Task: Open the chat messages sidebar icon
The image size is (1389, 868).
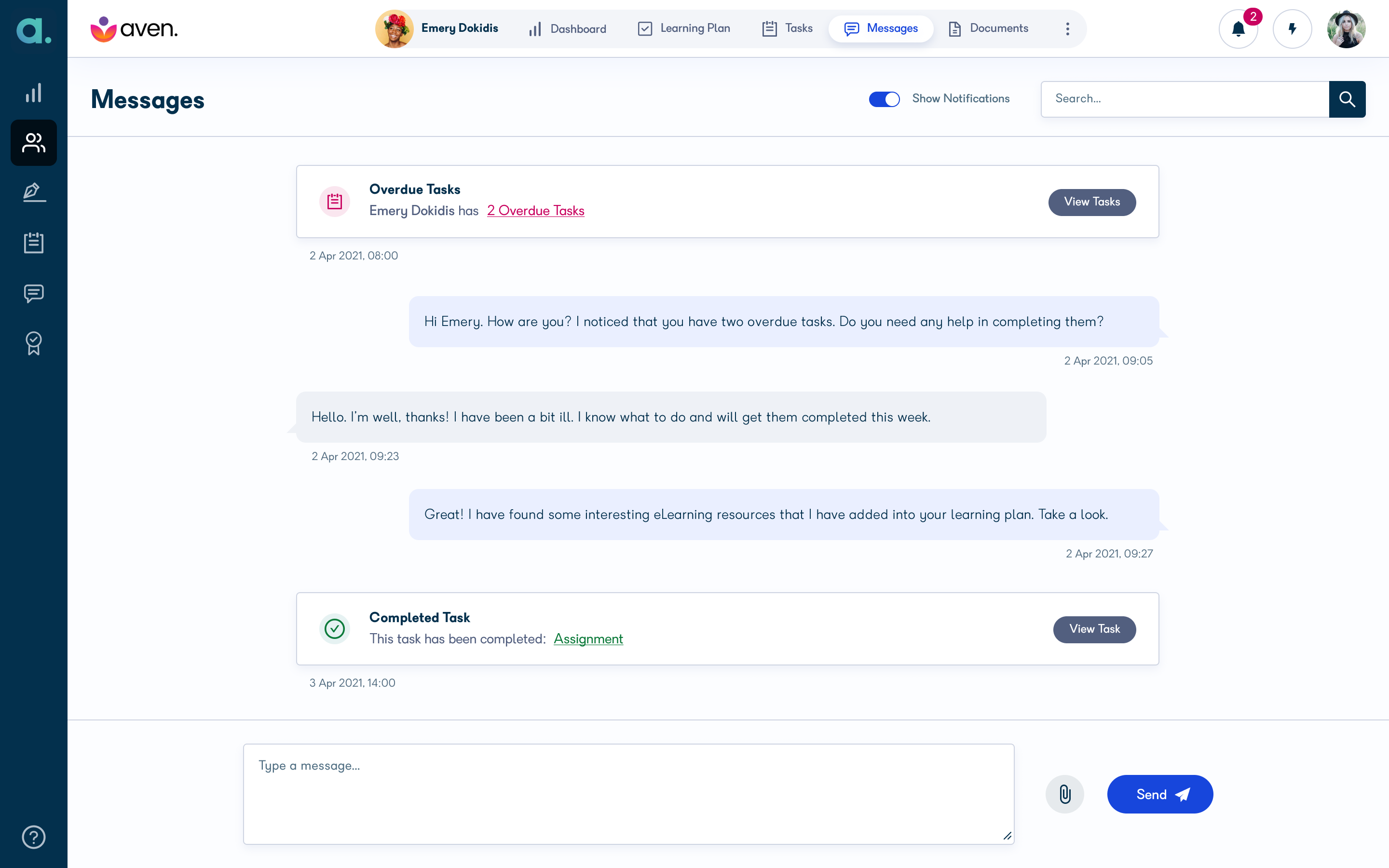Action: click(x=33, y=293)
